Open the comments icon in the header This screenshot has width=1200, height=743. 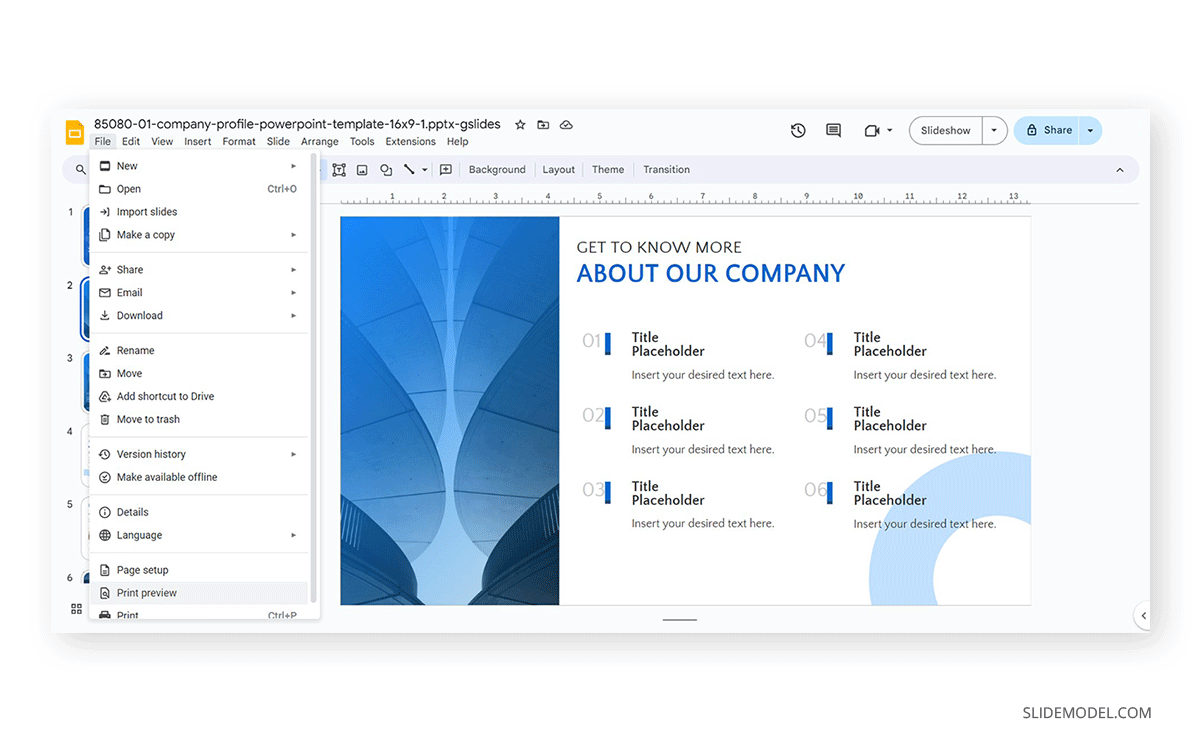click(833, 130)
